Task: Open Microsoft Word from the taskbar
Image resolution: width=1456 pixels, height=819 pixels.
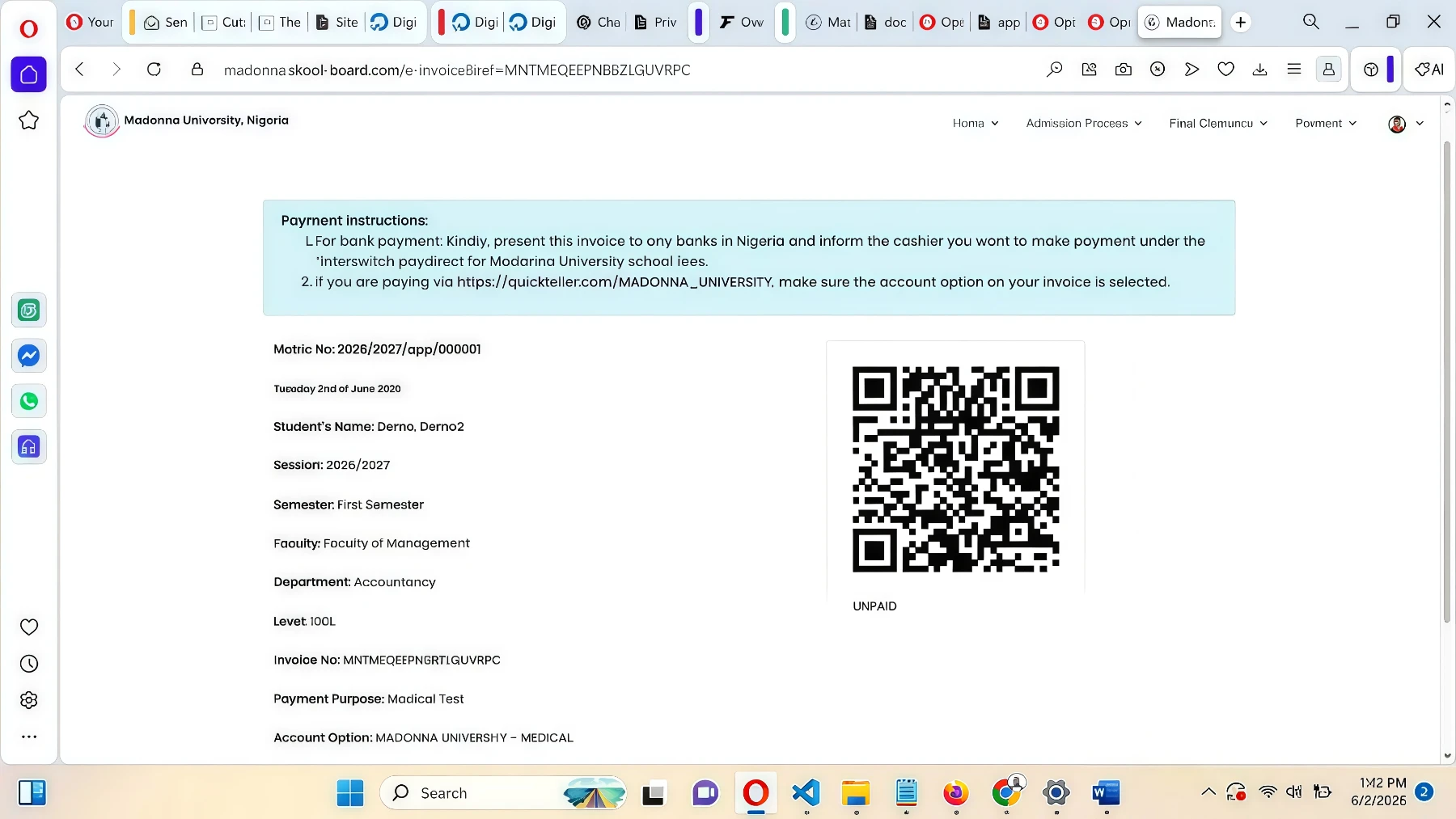Action: point(1106,793)
